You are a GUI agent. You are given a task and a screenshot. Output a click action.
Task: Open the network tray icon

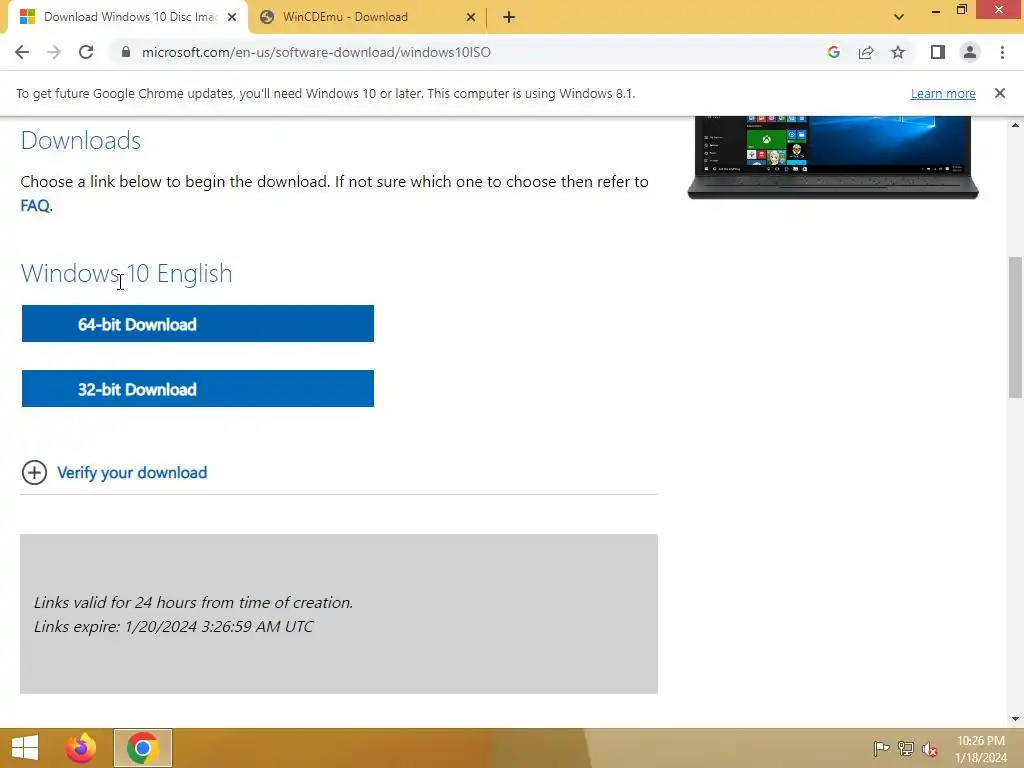(x=905, y=748)
